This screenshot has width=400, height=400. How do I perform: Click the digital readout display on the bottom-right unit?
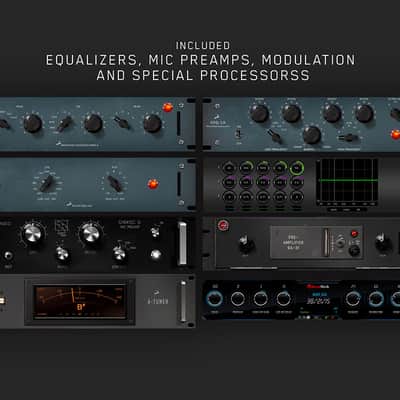[317, 298]
